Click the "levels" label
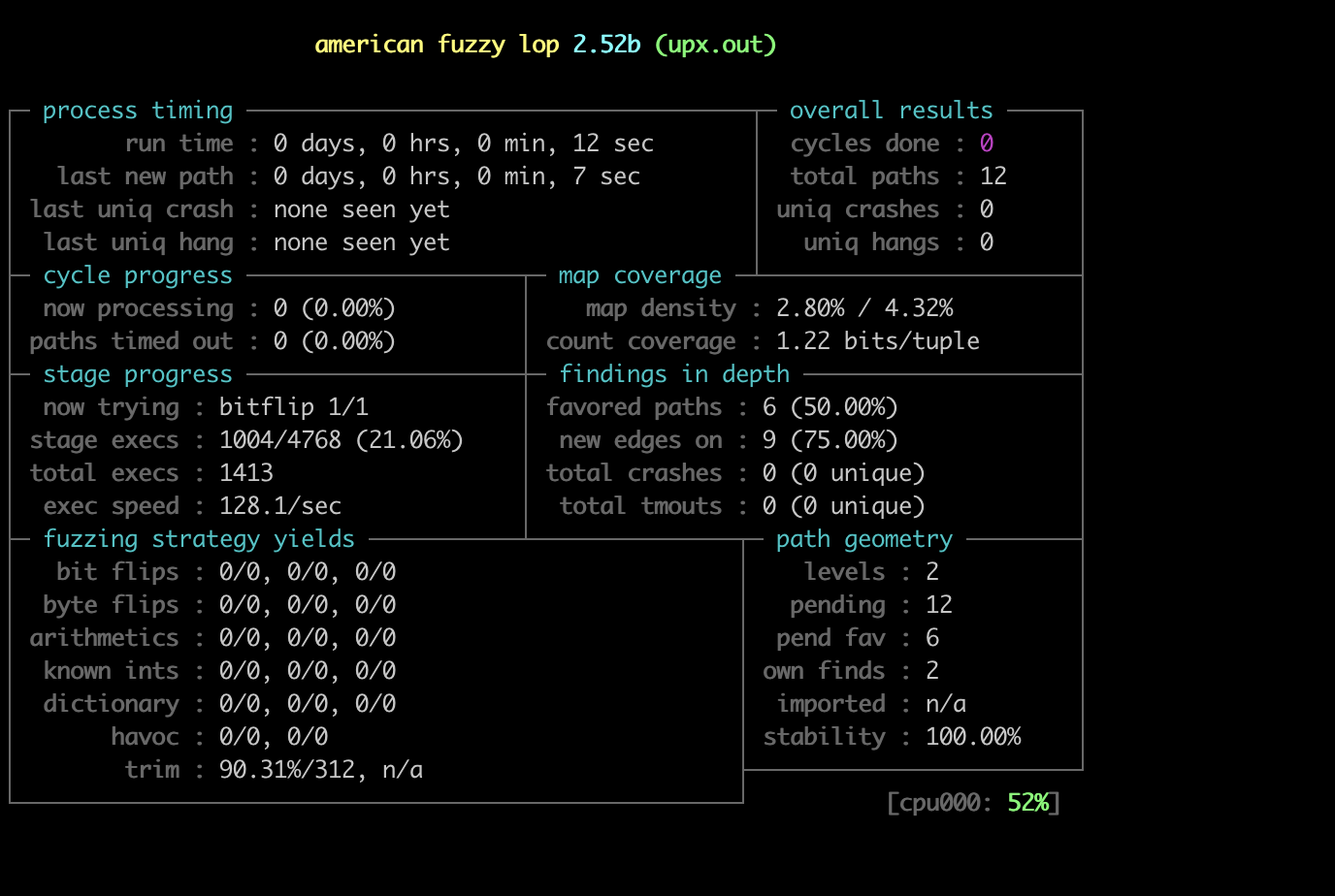This screenshot has width=1335, height=896. tap(845, 572)
